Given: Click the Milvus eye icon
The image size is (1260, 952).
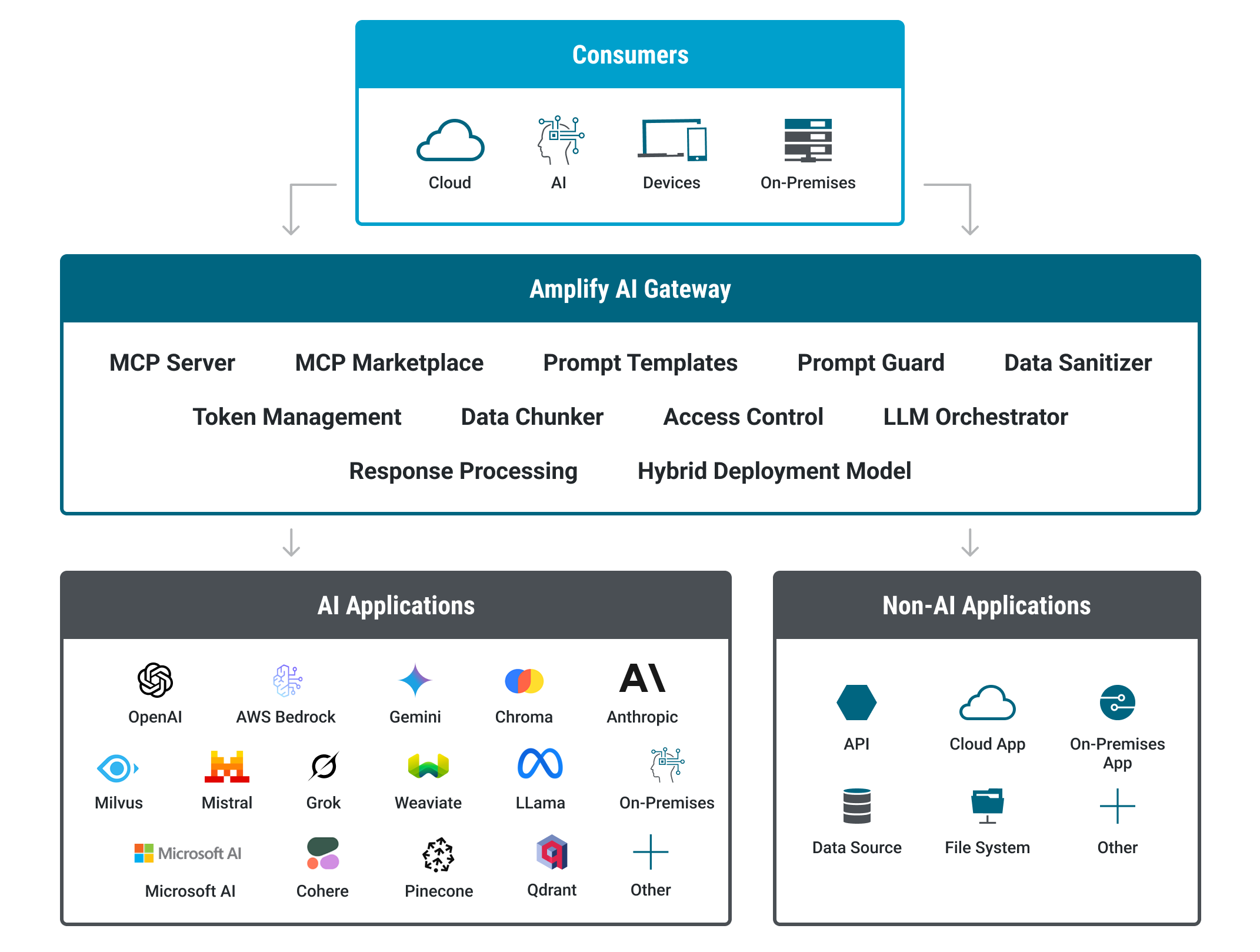Looking at the screenshot, I should (118, 768).
